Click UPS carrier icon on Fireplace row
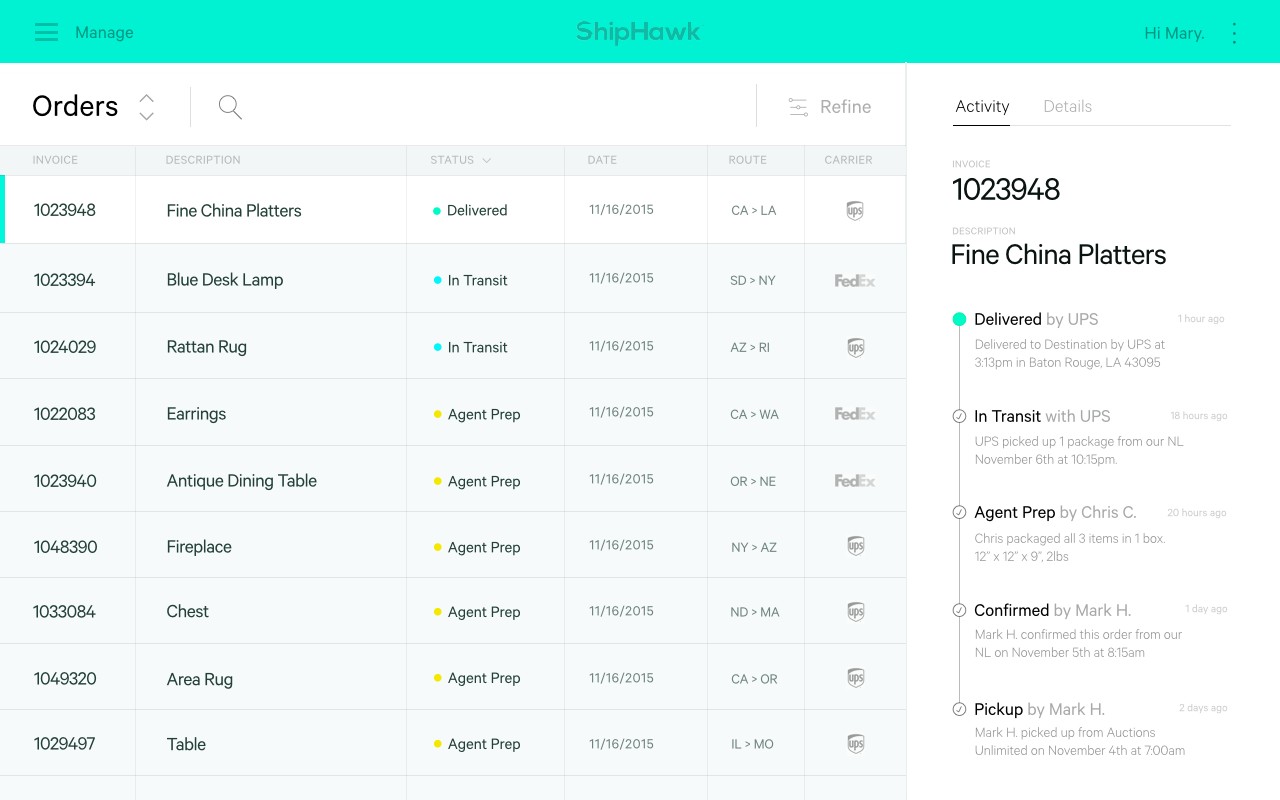This screenshot has height=800, width=1280. point(855,547)
